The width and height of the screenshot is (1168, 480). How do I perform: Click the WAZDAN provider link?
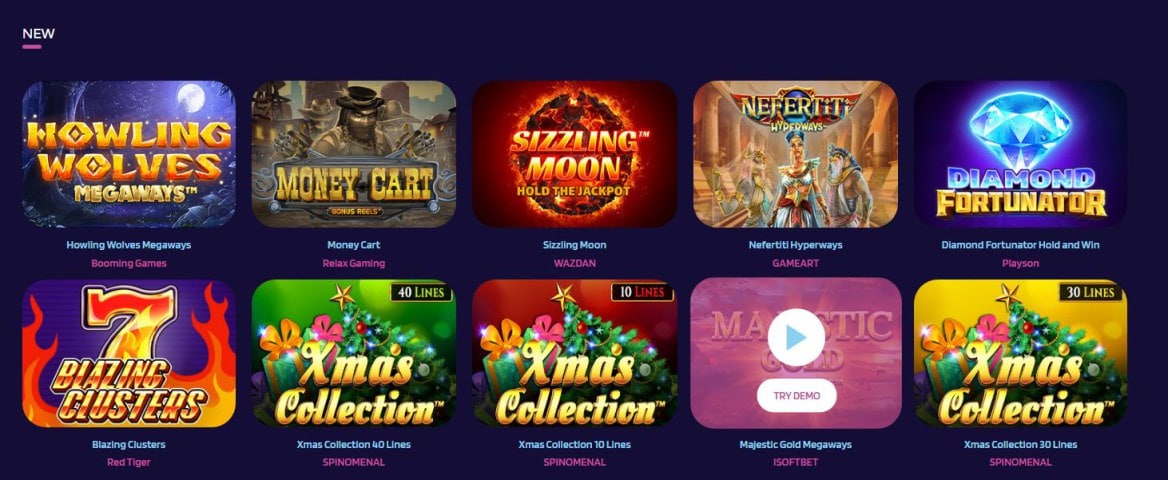click(x=574, y=263)
